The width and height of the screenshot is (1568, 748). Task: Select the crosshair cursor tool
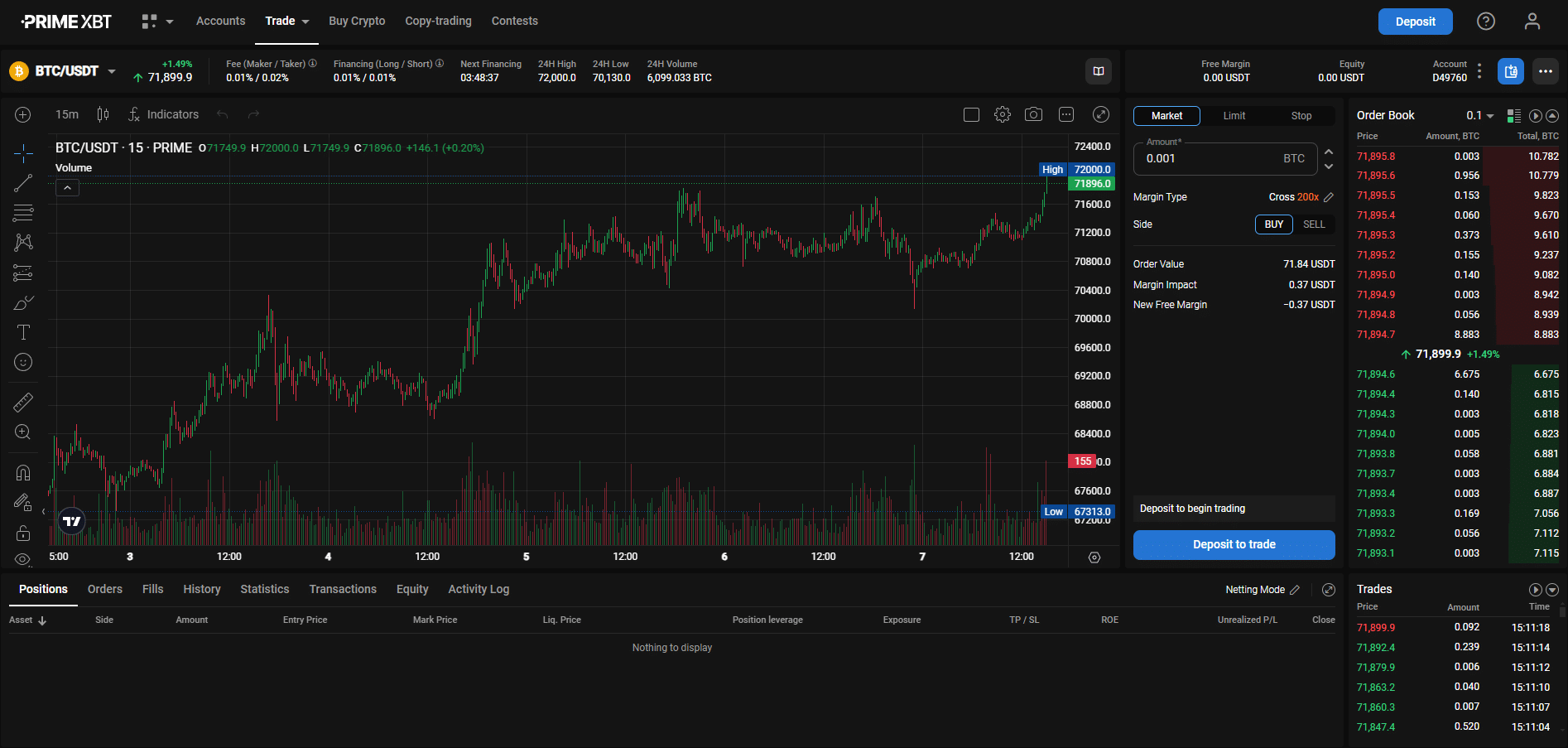[22, 153]
